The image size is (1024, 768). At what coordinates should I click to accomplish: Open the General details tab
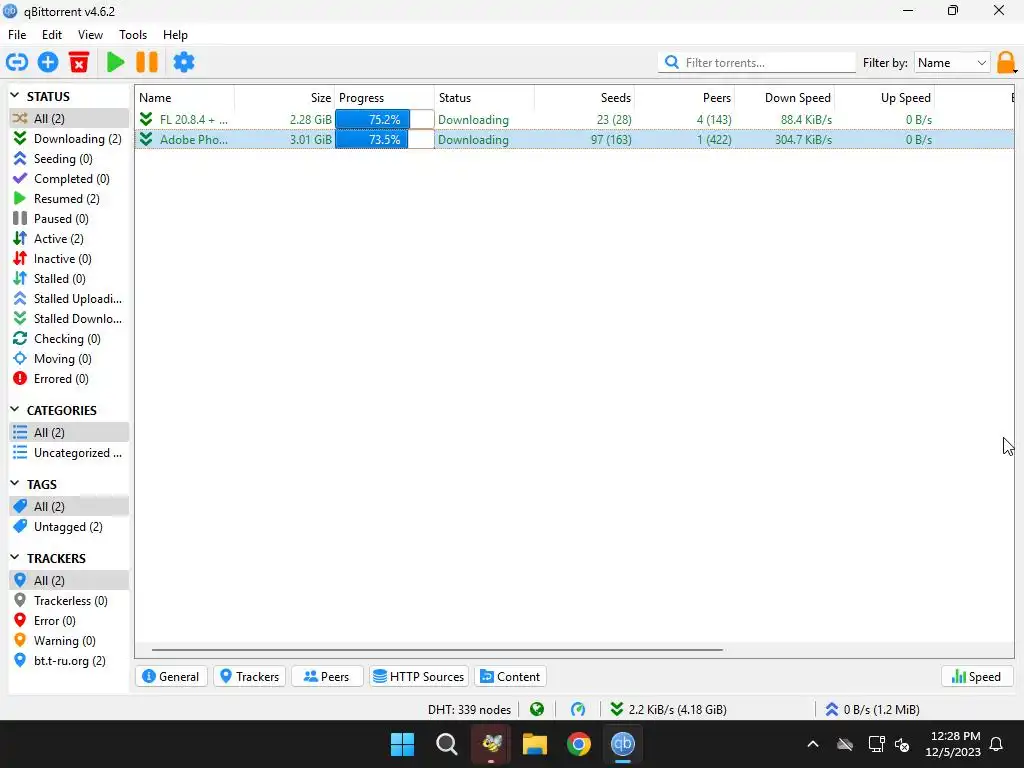(x=171, y=677)
